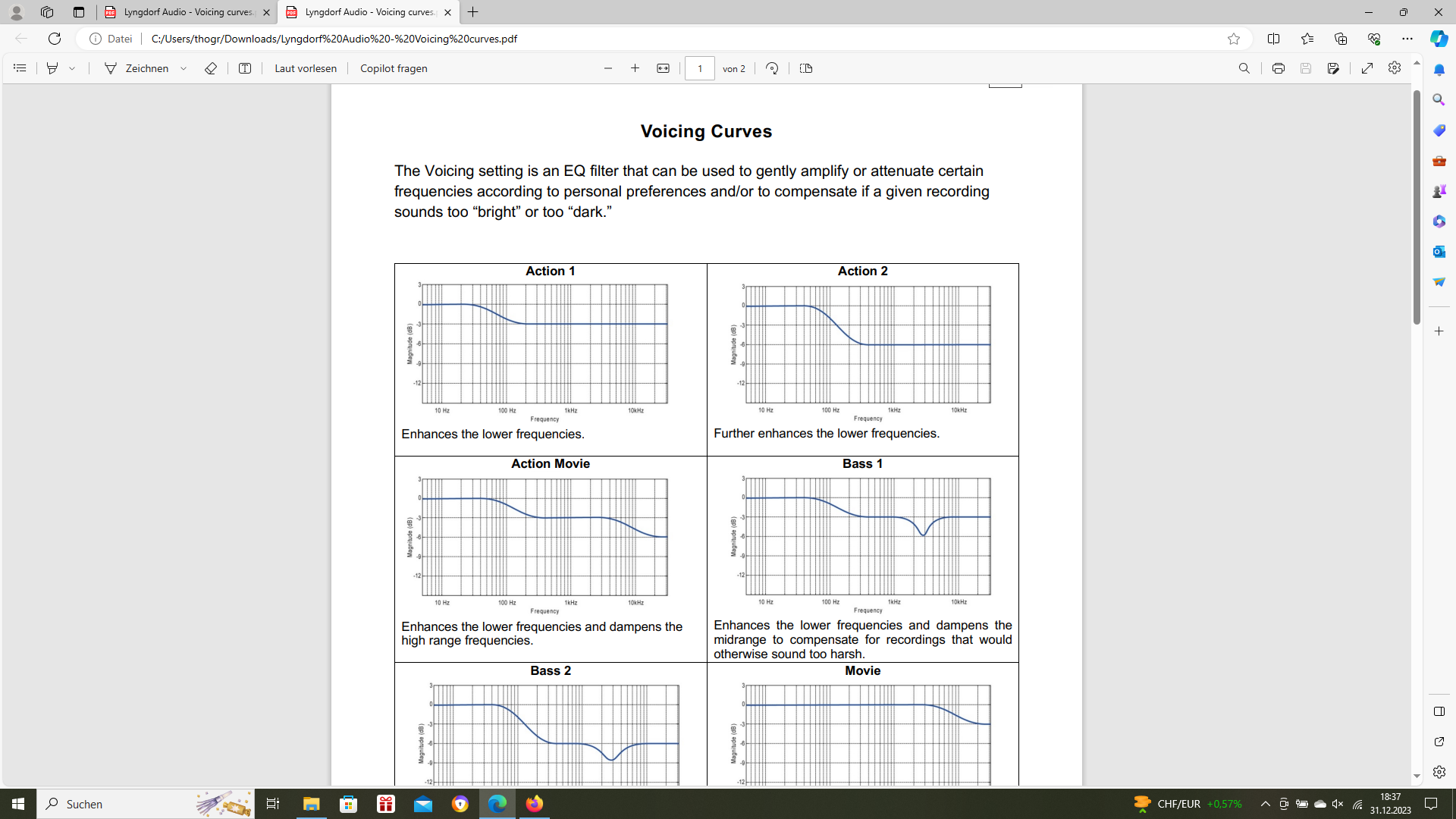Toggle muted volume tray icon
This screenshot has height=819, width=1456.
[x=1338, y=804]
